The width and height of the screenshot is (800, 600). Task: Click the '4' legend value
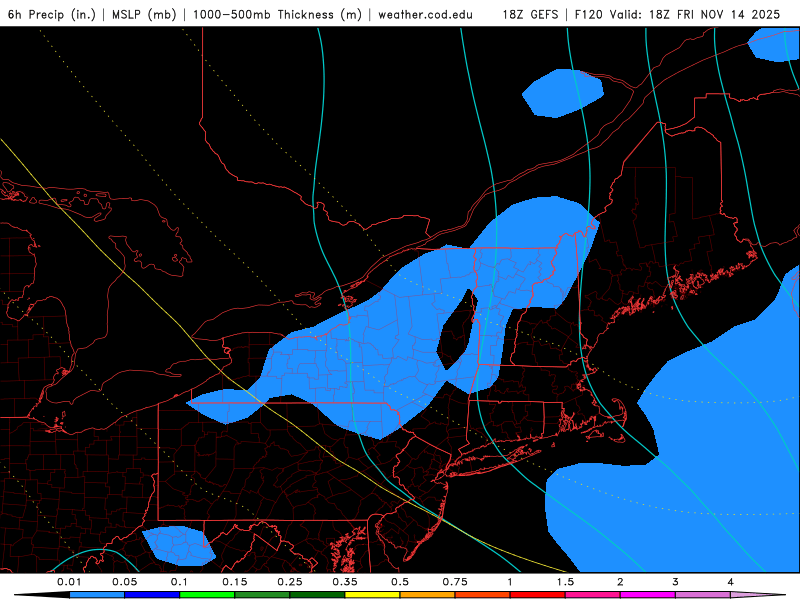tap(731, 582)
